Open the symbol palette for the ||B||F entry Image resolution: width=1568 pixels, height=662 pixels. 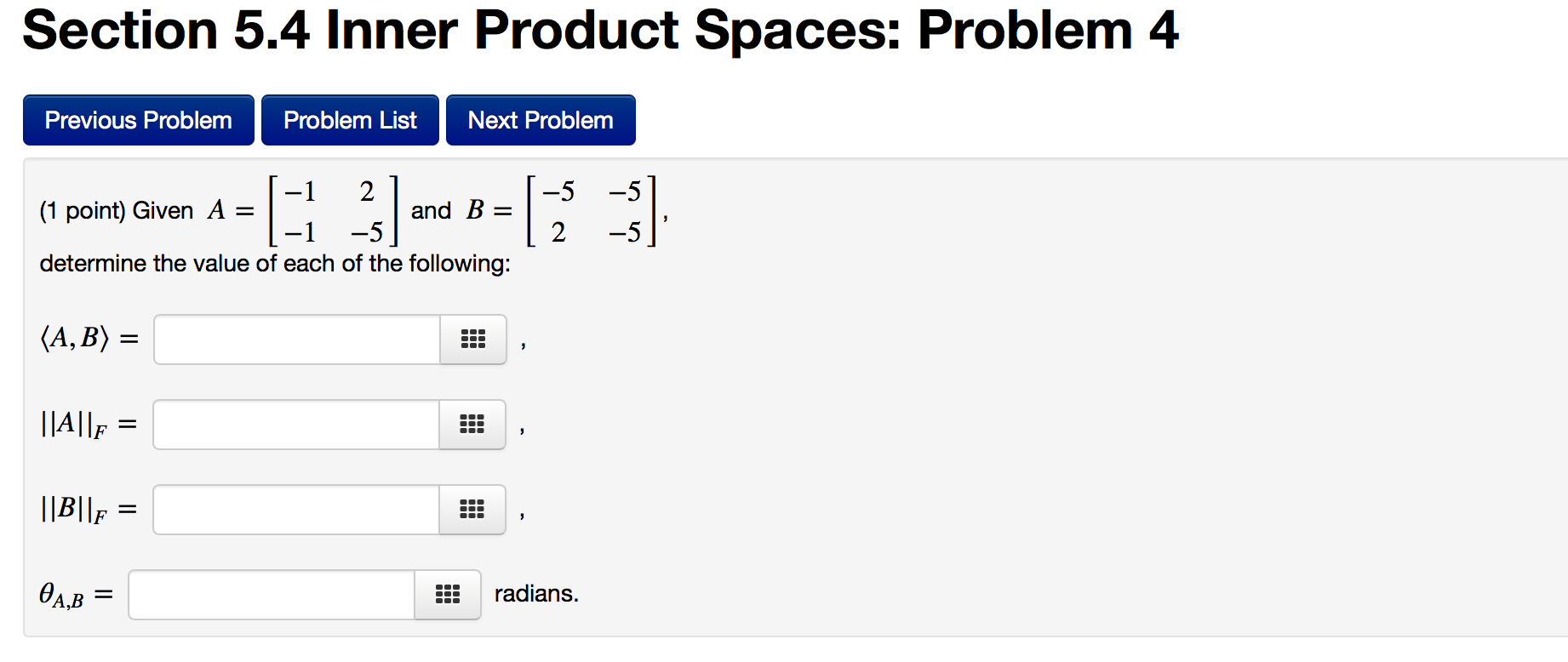(x=472, y=510)
